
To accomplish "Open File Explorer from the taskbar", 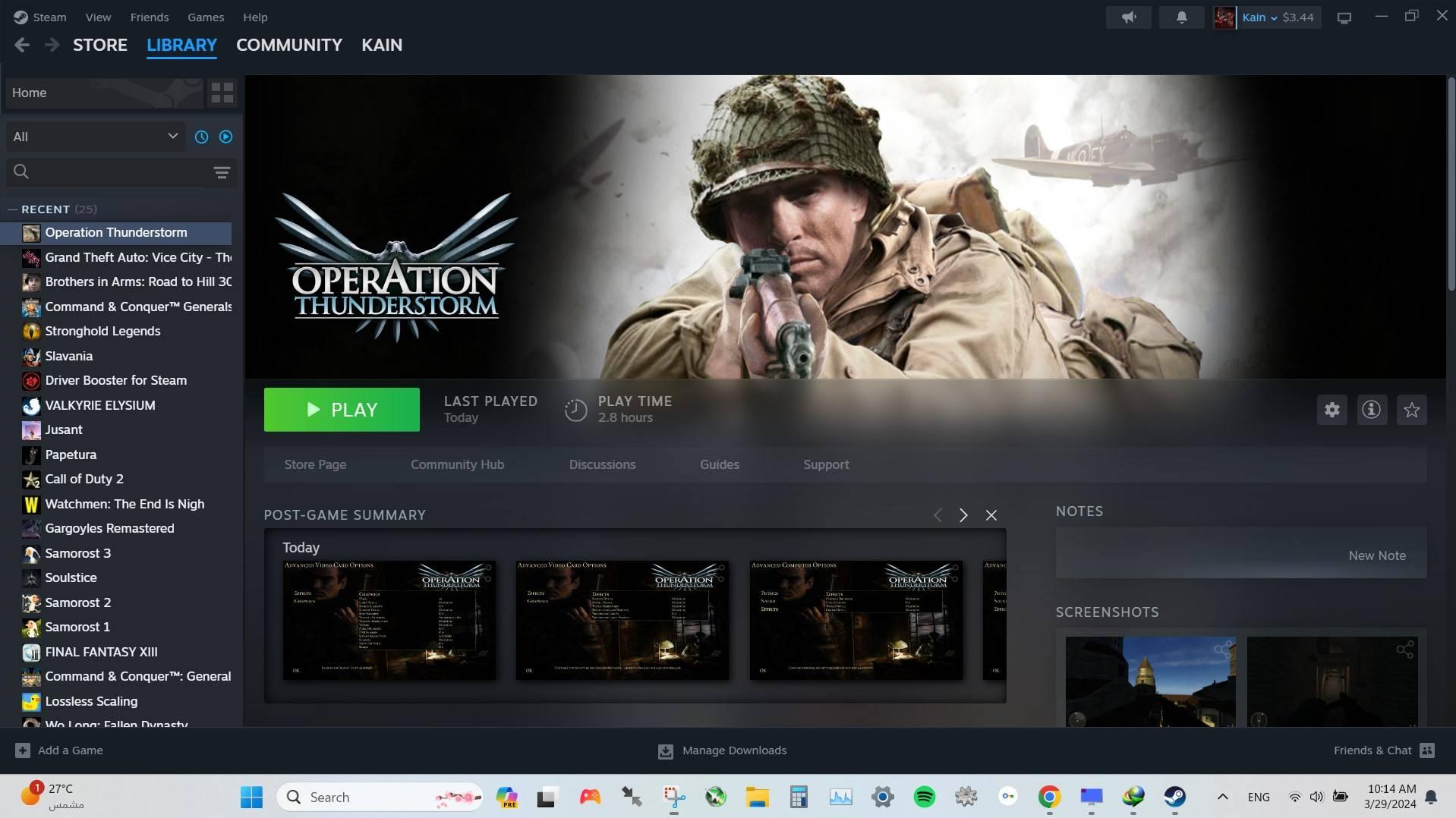I will pyautogui.click(x=757, y=797).
